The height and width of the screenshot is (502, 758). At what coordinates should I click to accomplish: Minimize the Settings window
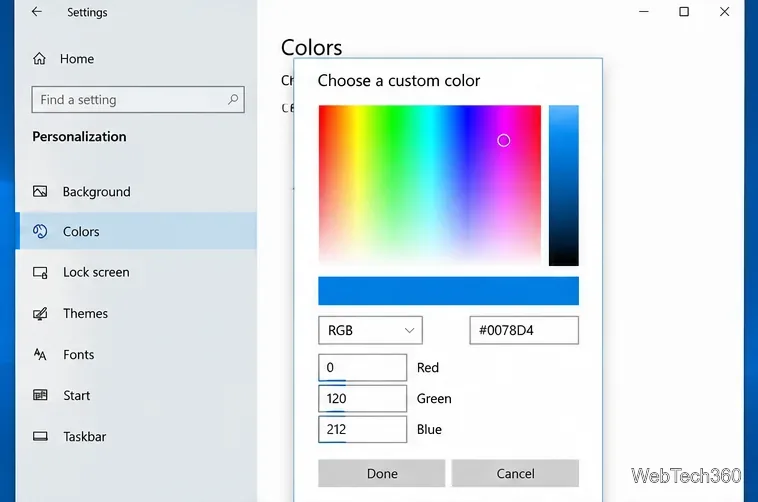click(644, 12)
